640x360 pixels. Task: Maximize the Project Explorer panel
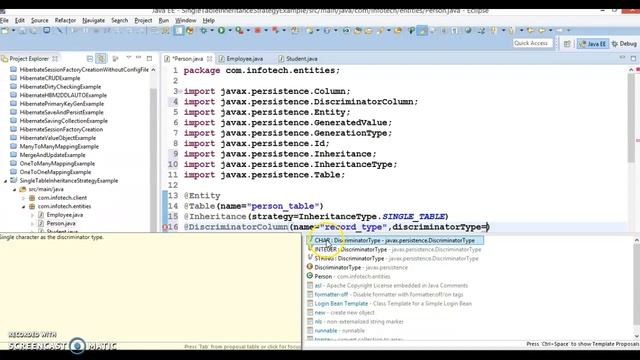[x=149, y=58]
